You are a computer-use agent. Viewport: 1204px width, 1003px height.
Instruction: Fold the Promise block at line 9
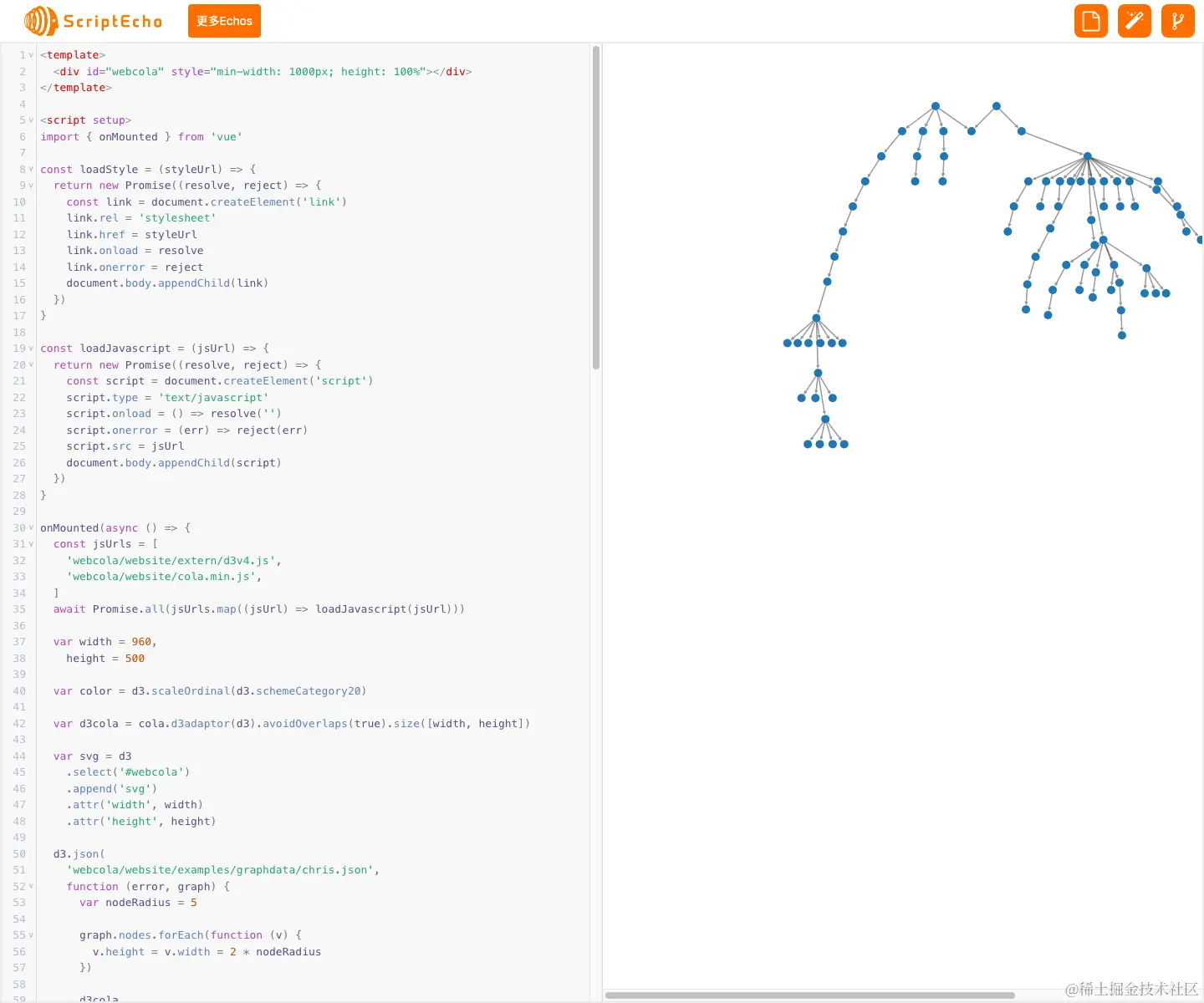tap(32, 186)
